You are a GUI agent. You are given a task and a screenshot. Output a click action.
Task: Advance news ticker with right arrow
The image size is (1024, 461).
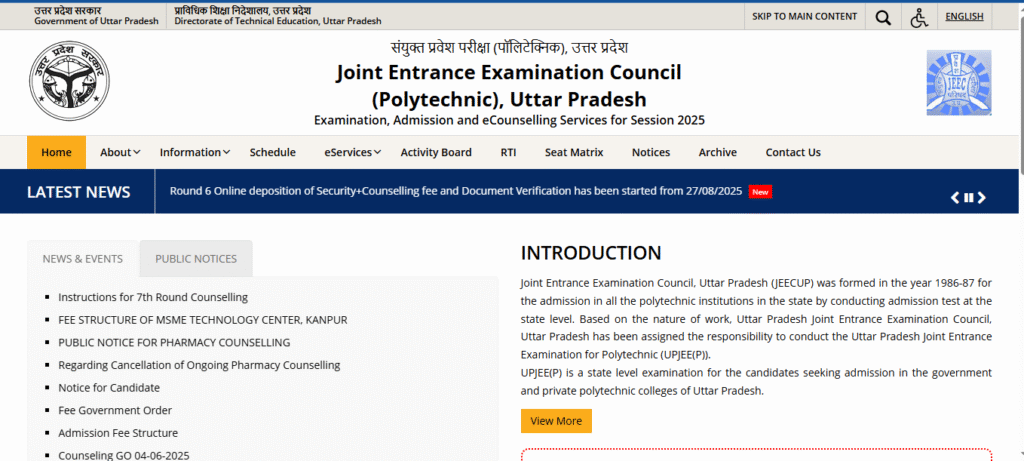[982, 198]
